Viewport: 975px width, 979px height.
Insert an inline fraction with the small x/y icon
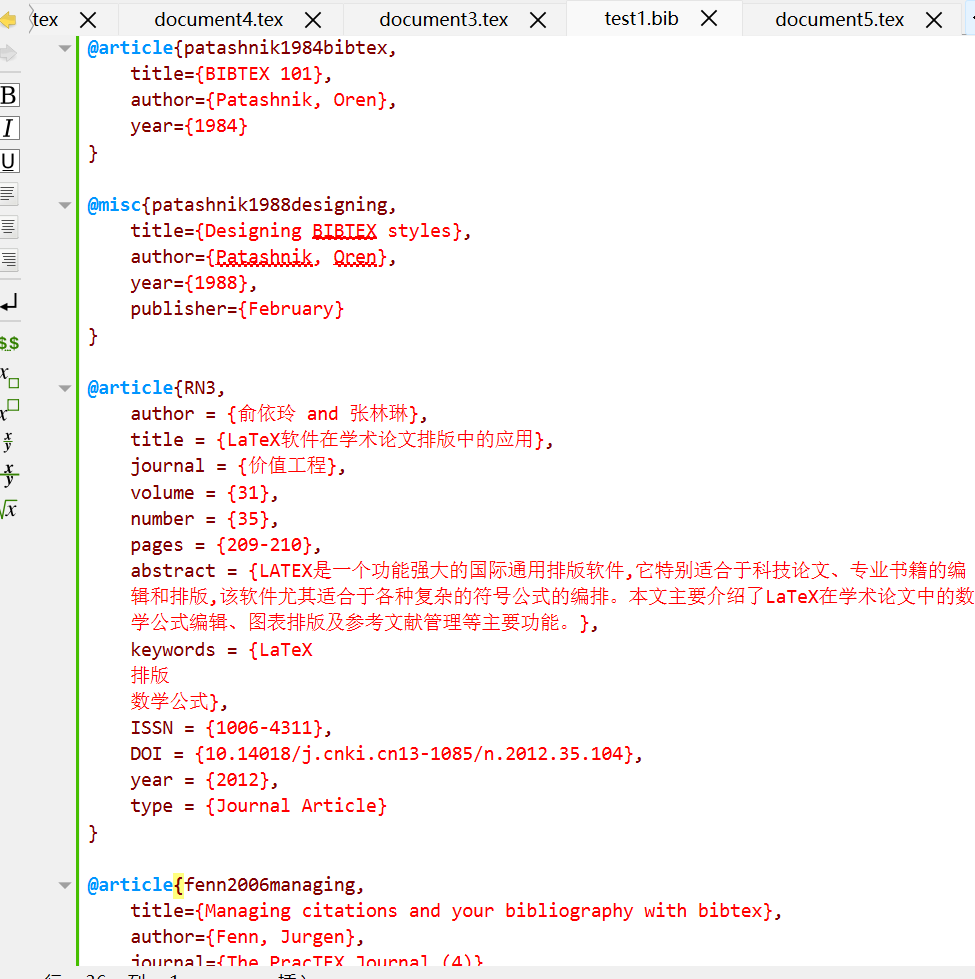[8, 441]
